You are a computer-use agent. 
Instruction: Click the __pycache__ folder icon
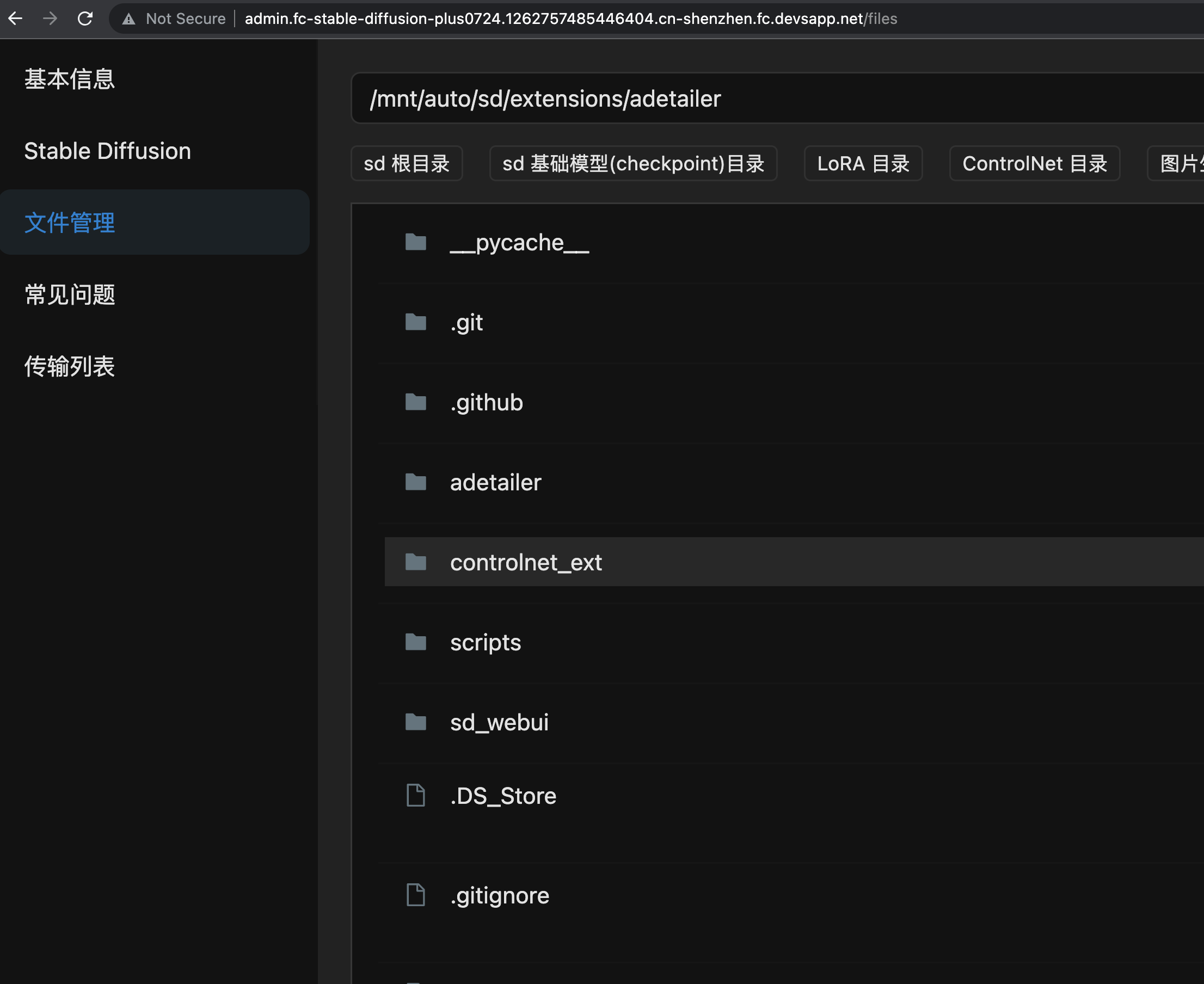point(415,243)
